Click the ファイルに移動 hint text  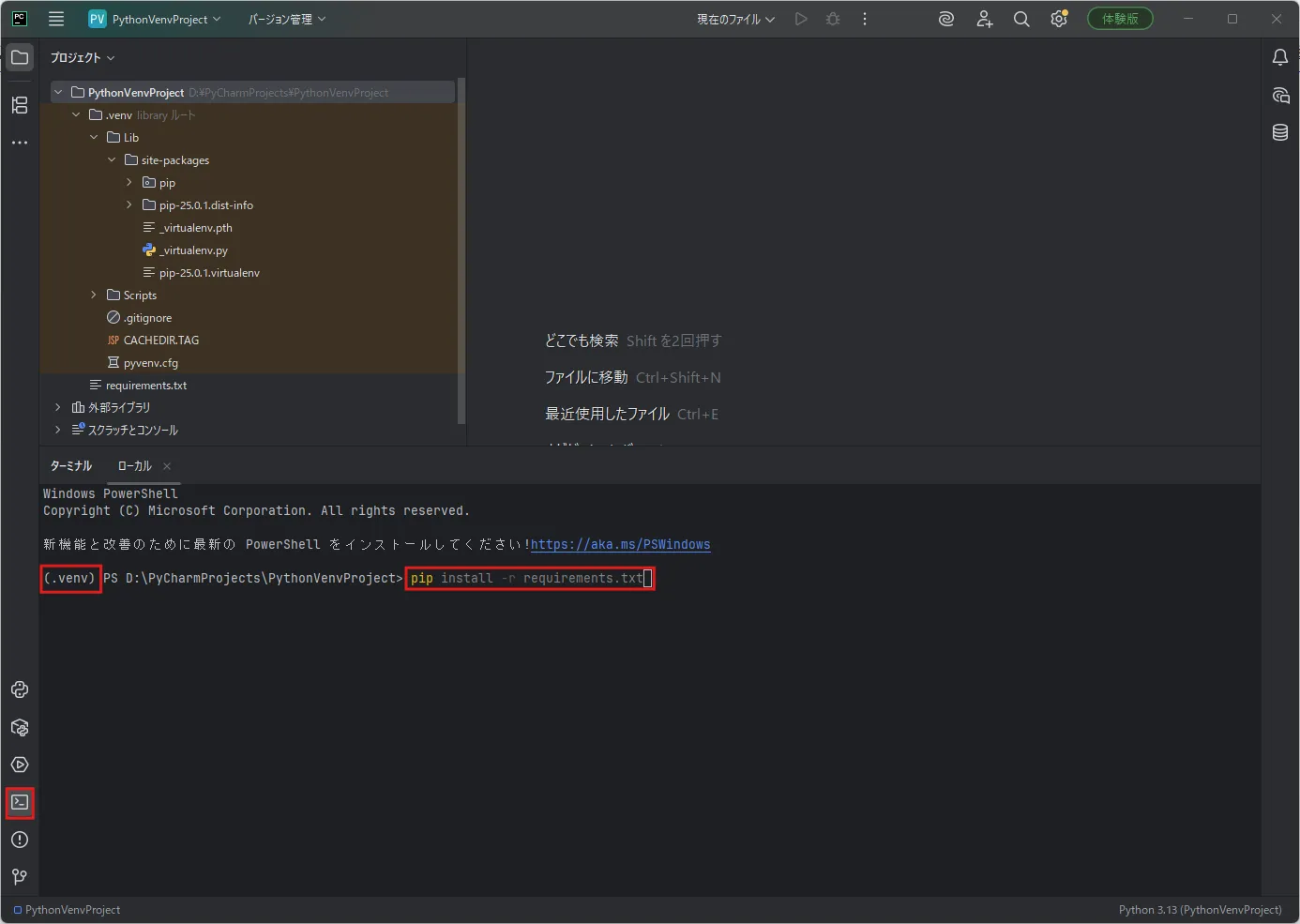pyautogui.click(x=586, y=377)
